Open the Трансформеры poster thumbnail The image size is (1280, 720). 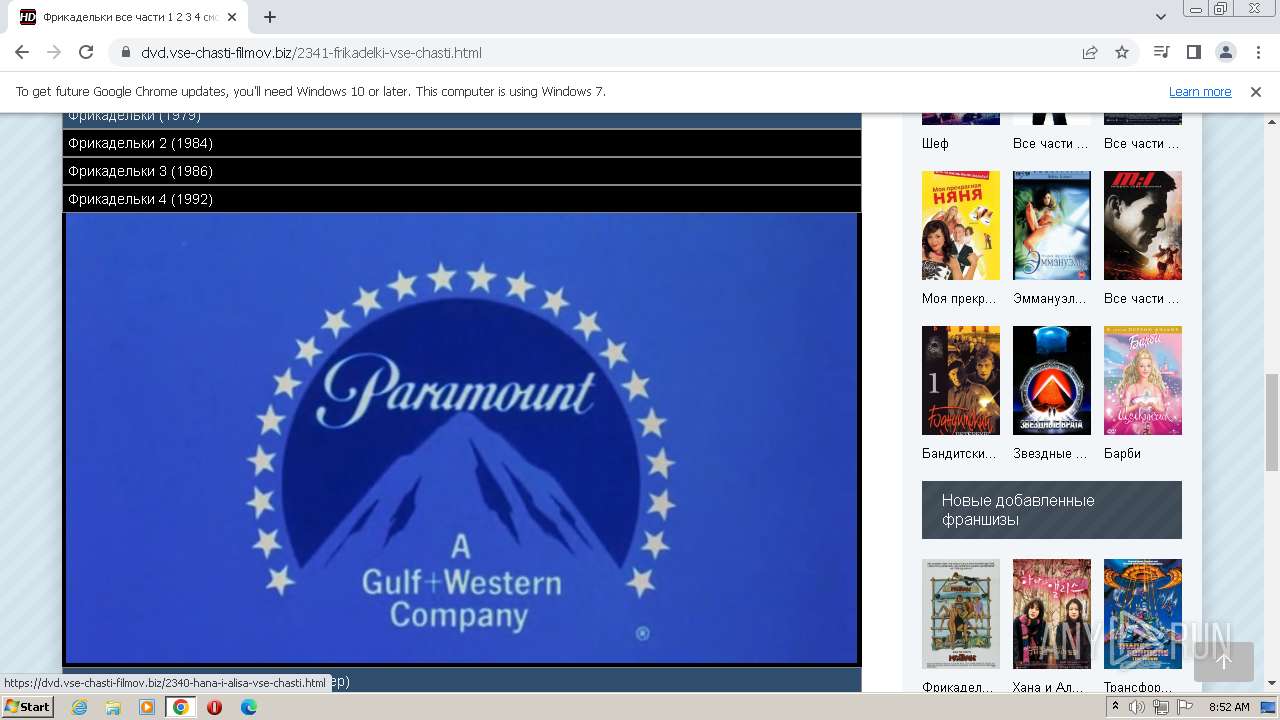(1143, 614)
